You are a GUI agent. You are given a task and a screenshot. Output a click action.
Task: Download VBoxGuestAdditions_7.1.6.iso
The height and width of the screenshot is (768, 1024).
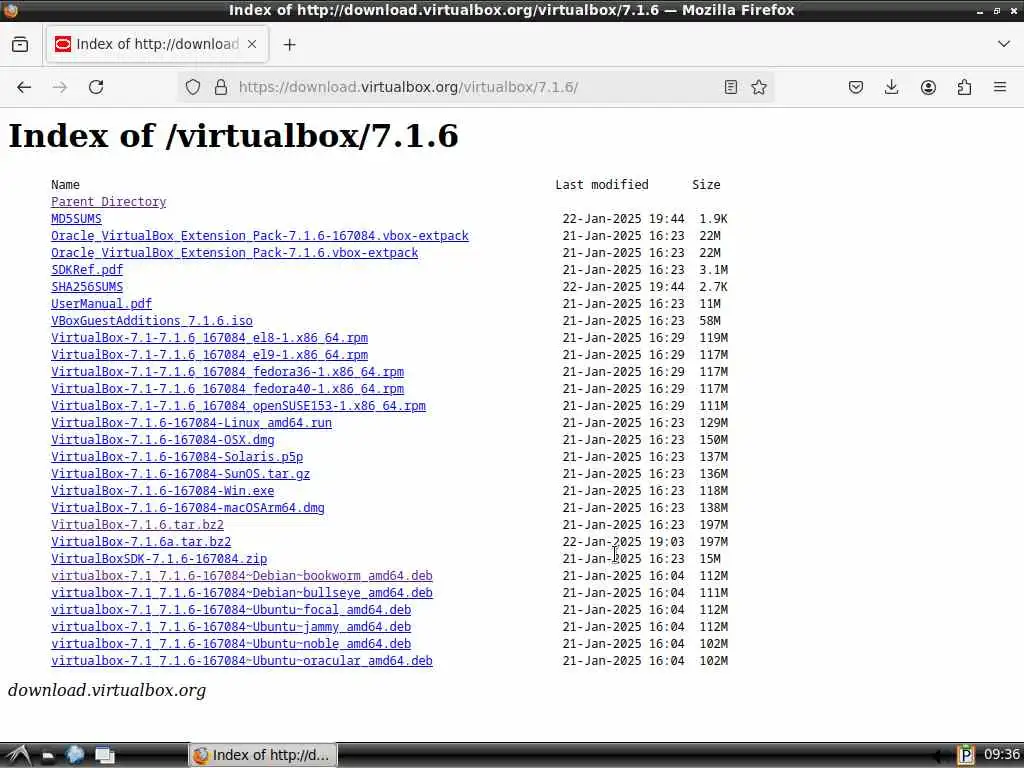(152, 321)
